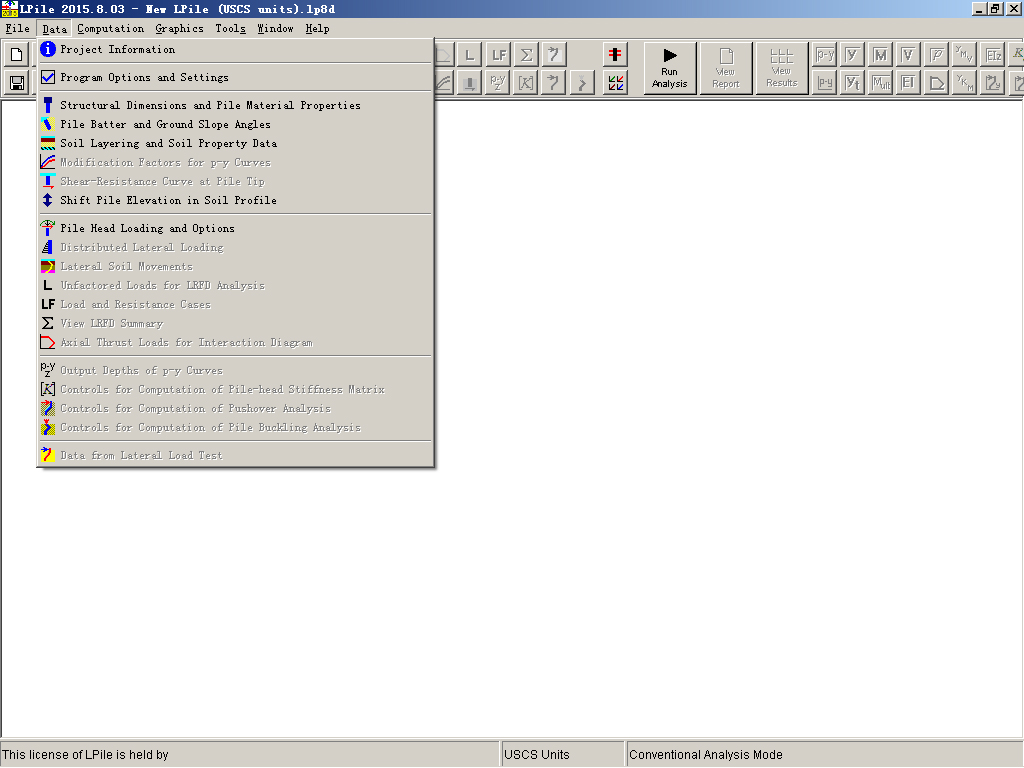
Task: Click the pushover toolbar icon right of [K]
Action: [554, 83]
